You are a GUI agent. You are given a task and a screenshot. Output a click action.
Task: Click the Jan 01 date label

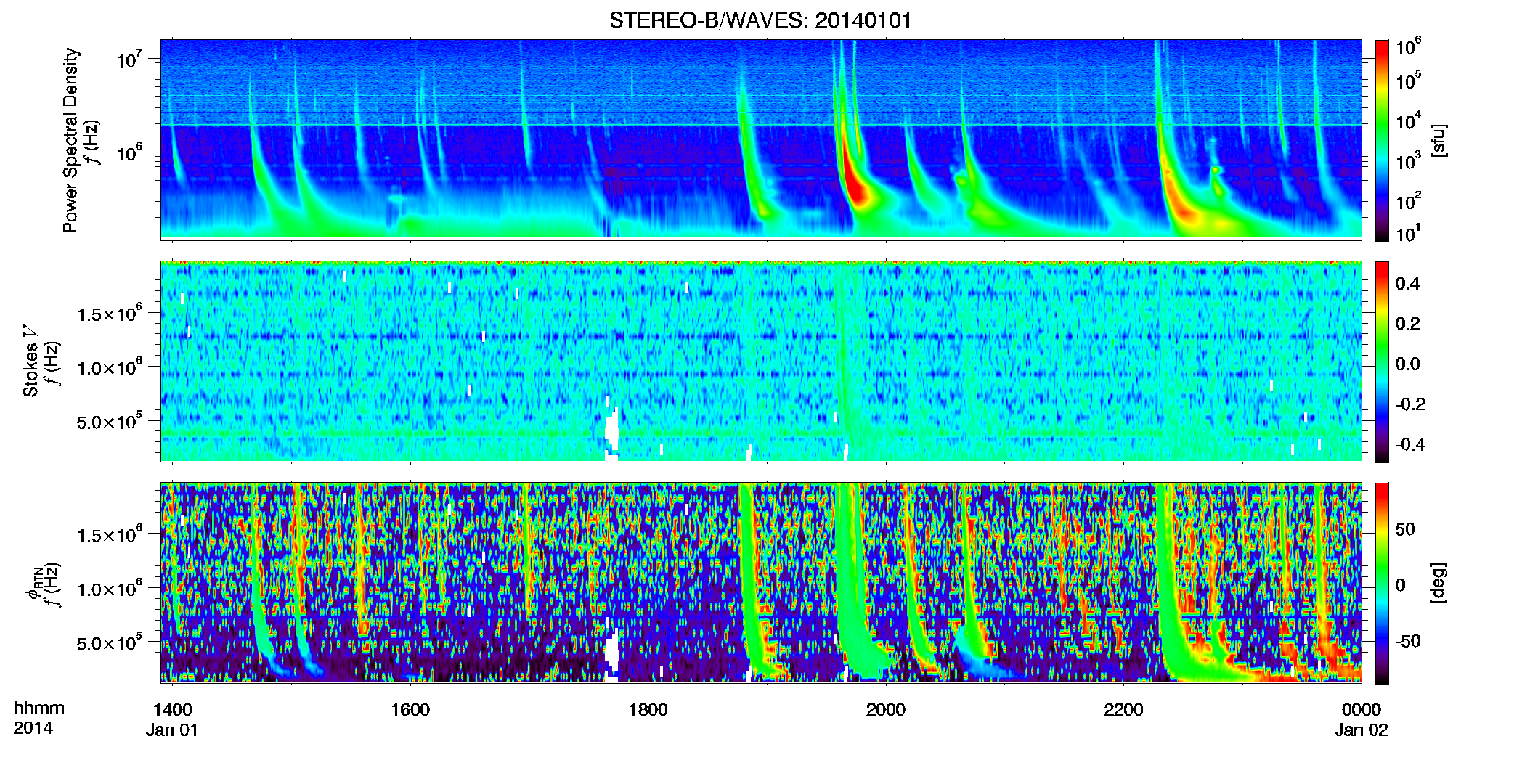172,730
